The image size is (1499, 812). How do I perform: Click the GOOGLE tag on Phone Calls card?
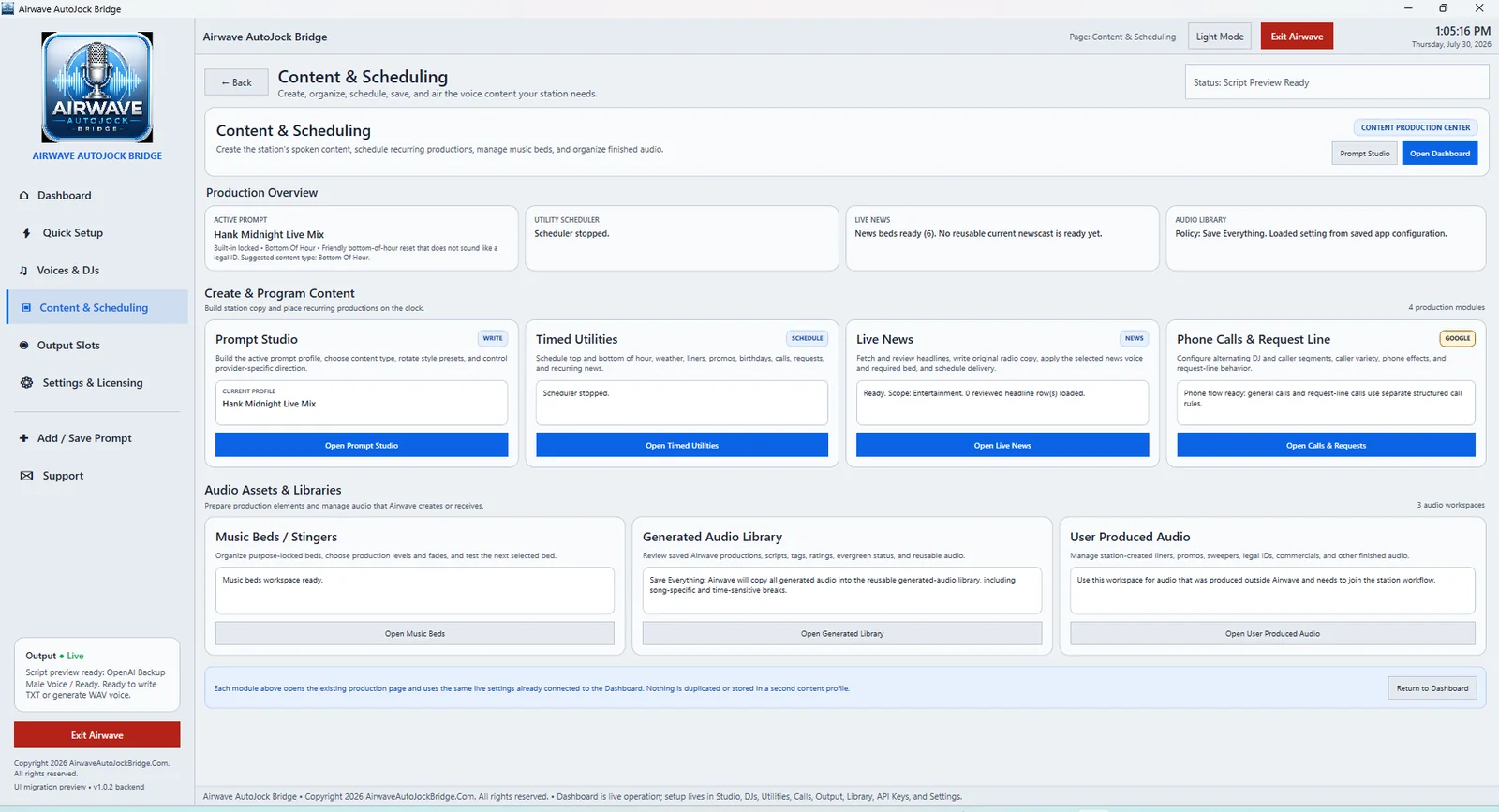click(1458, 338)
